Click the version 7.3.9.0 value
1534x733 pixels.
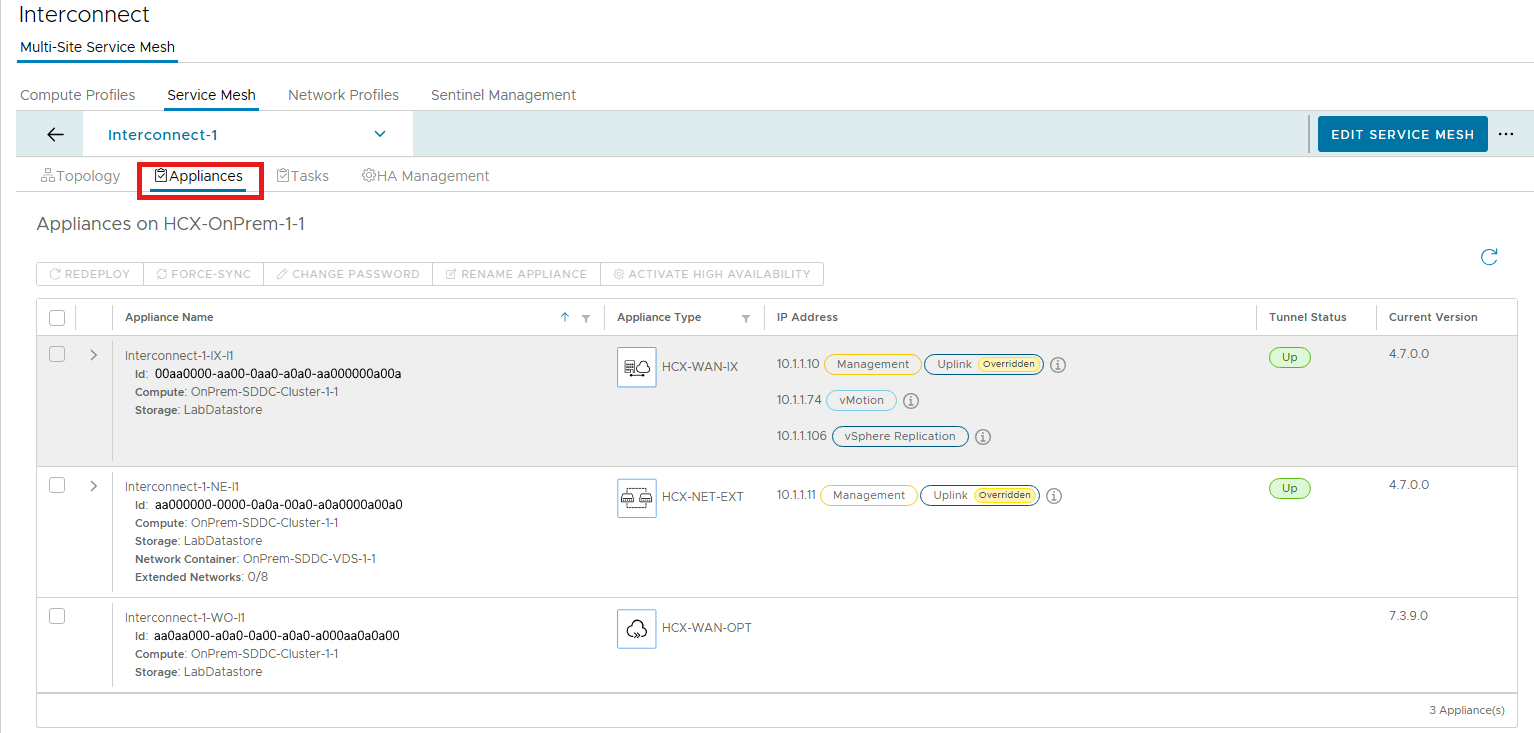1408,615
